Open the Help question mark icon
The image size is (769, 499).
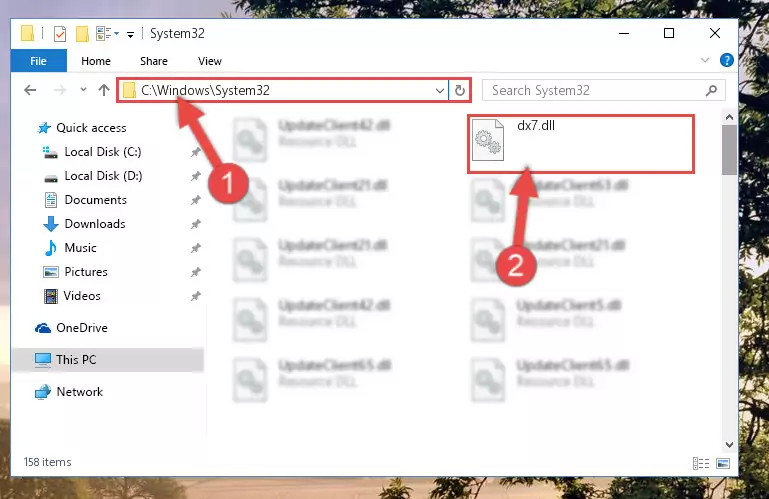click(x=726, y=60)
